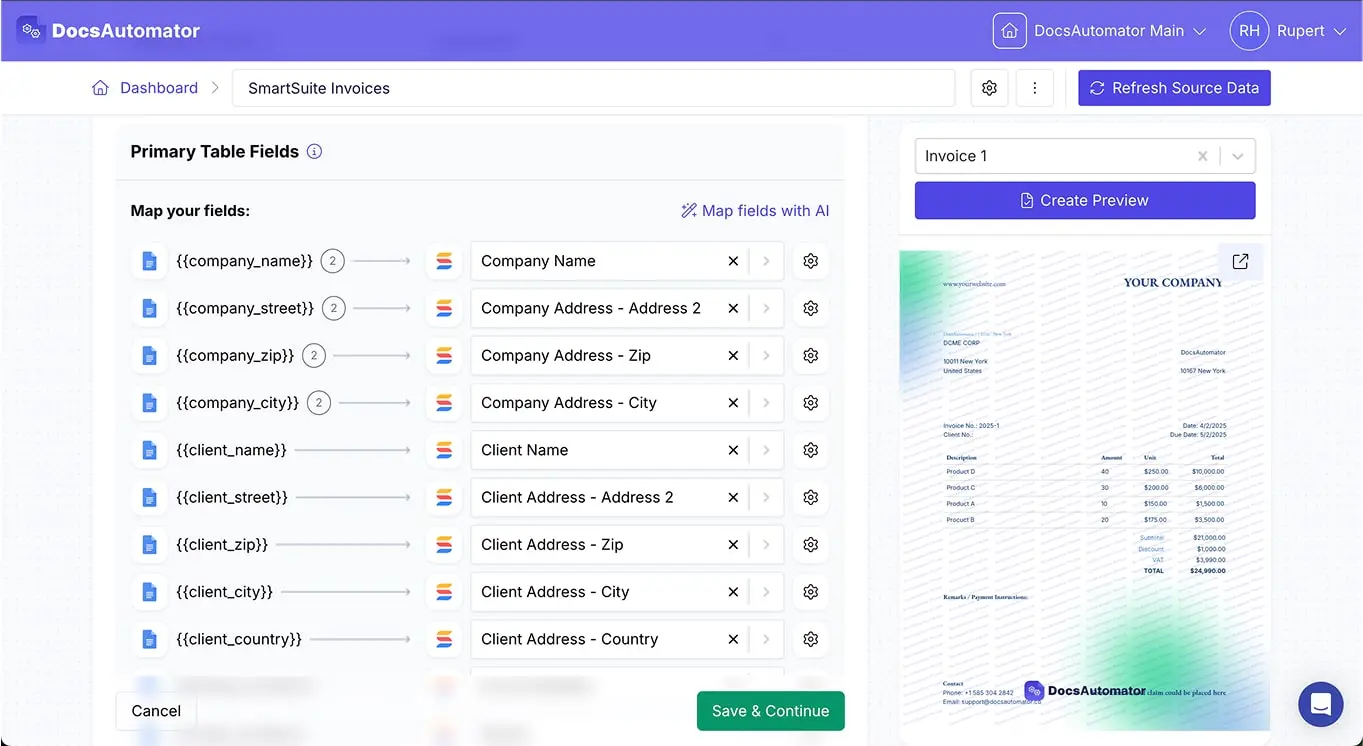This screenshot has height=746, width=1363.
Task: Click Save & Continue
Action: pos(770,711)
